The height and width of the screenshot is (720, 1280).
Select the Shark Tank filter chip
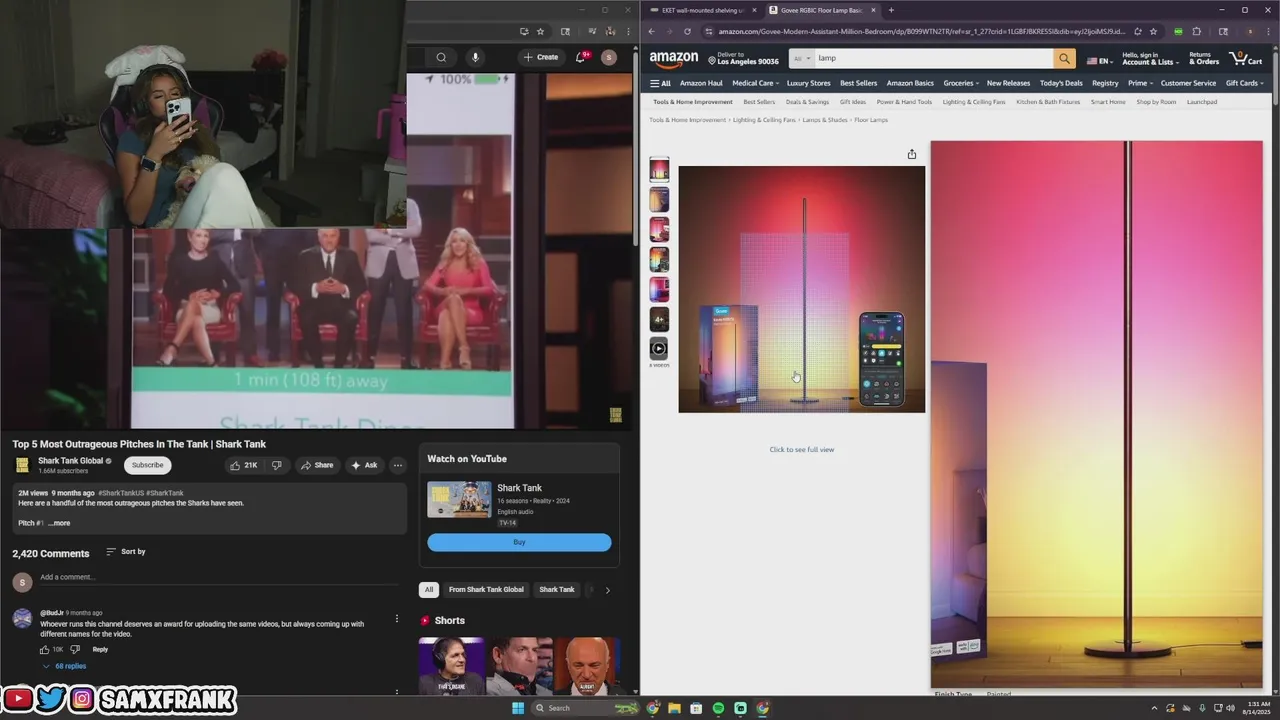coord(557,590)
